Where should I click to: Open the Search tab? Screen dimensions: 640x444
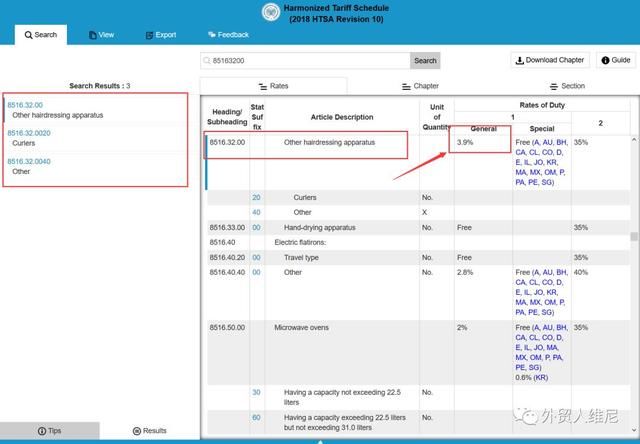tap(41, 35)
